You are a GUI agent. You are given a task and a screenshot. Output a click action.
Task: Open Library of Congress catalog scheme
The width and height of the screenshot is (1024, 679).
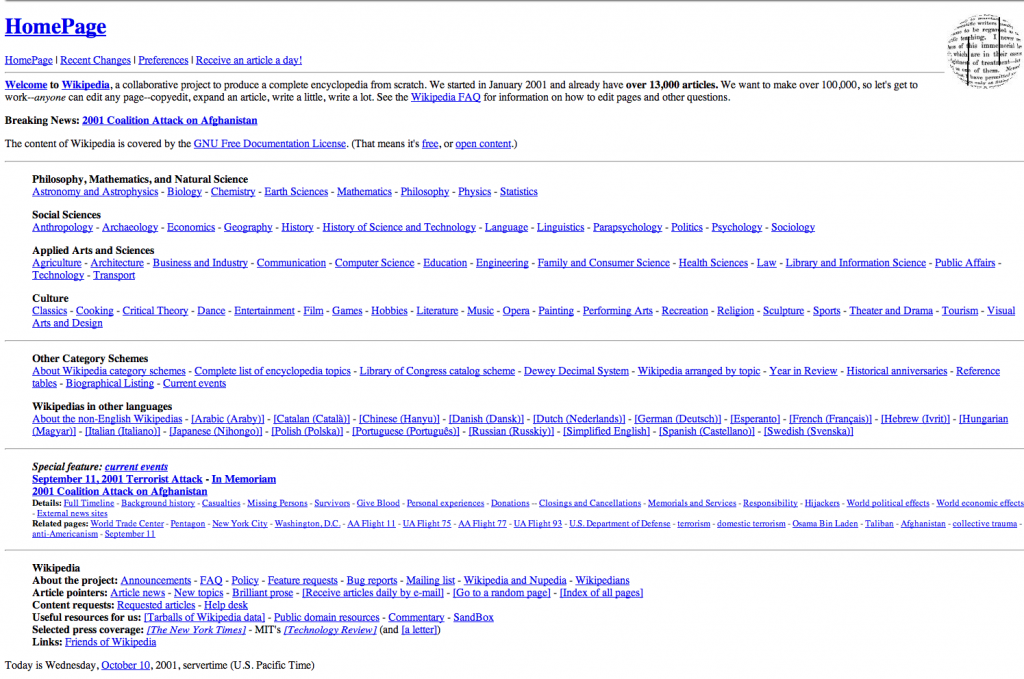438,371
